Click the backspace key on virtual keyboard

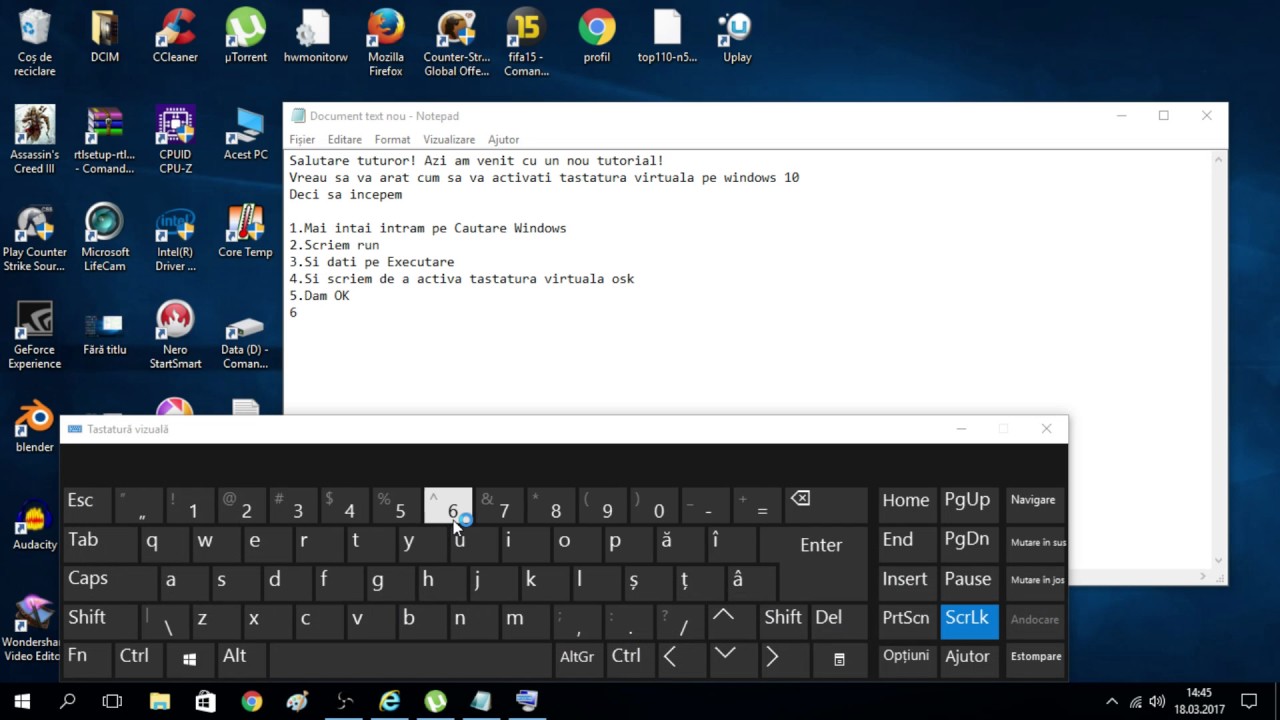point(826,505)
